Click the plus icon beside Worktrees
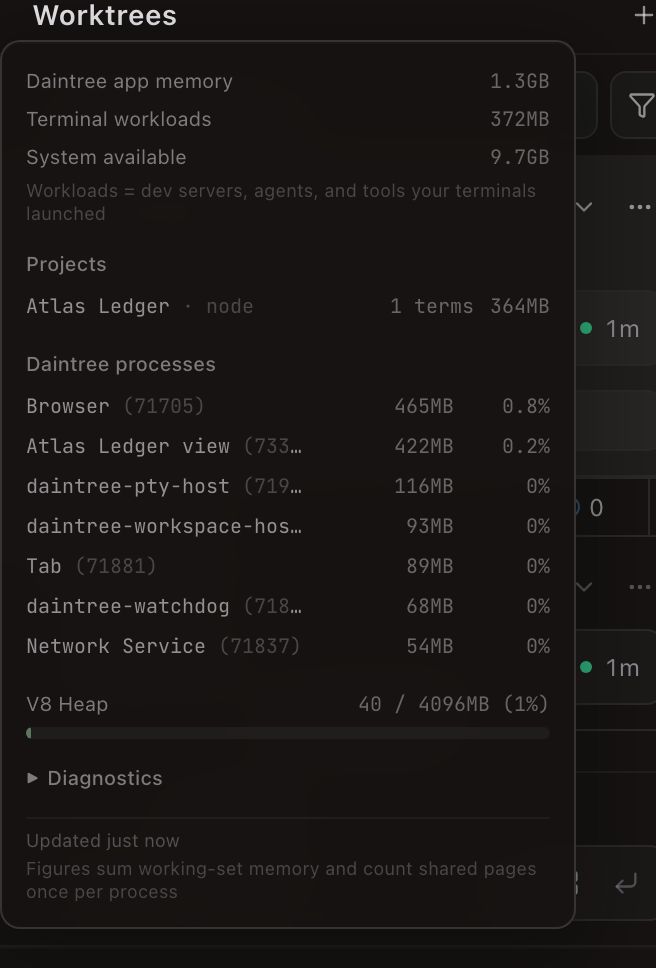Image resolution: width=656 pixels, height=968 pixels. click(x=644, y=15)
